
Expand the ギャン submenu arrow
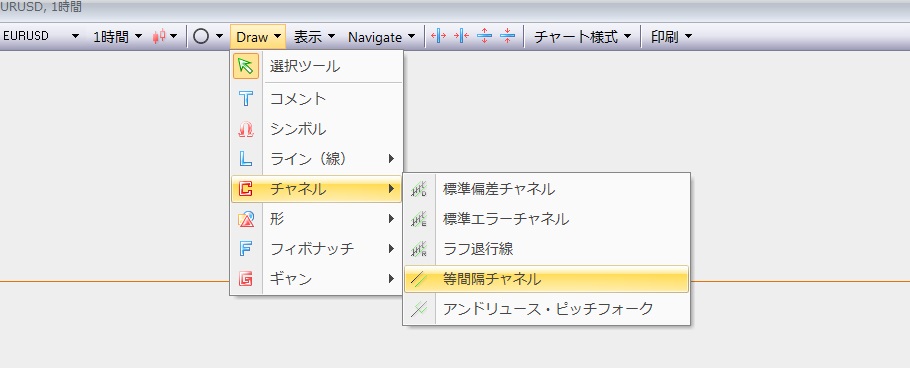coord(392,279)
